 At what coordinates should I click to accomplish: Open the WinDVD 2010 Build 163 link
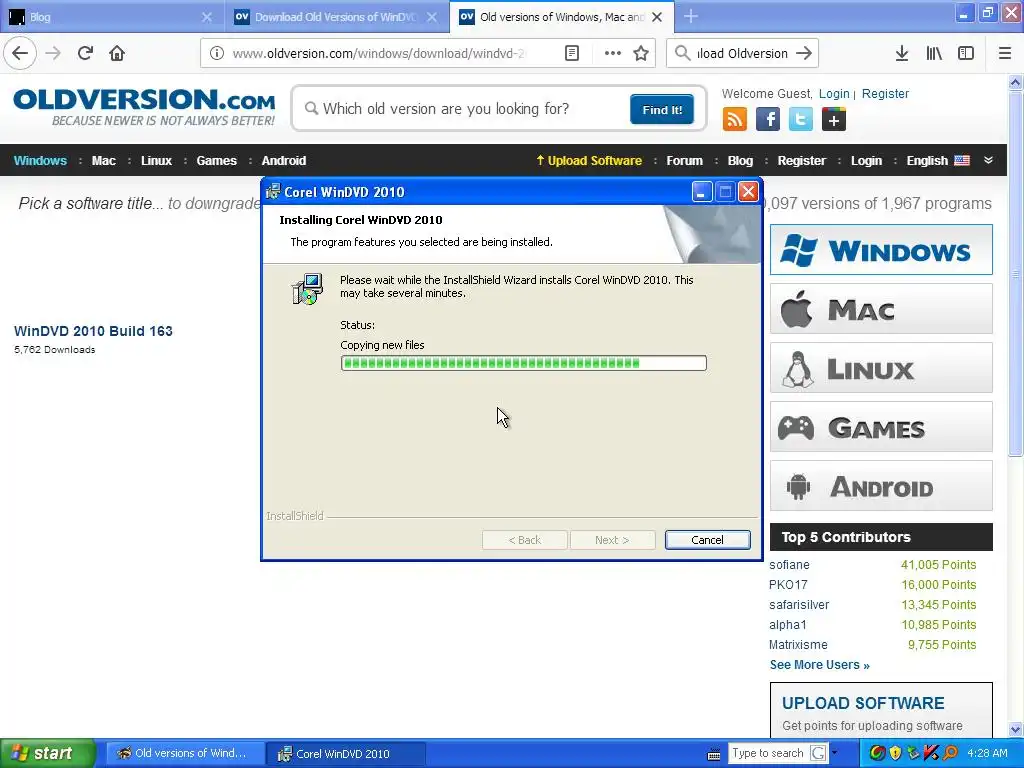point(93,331)
